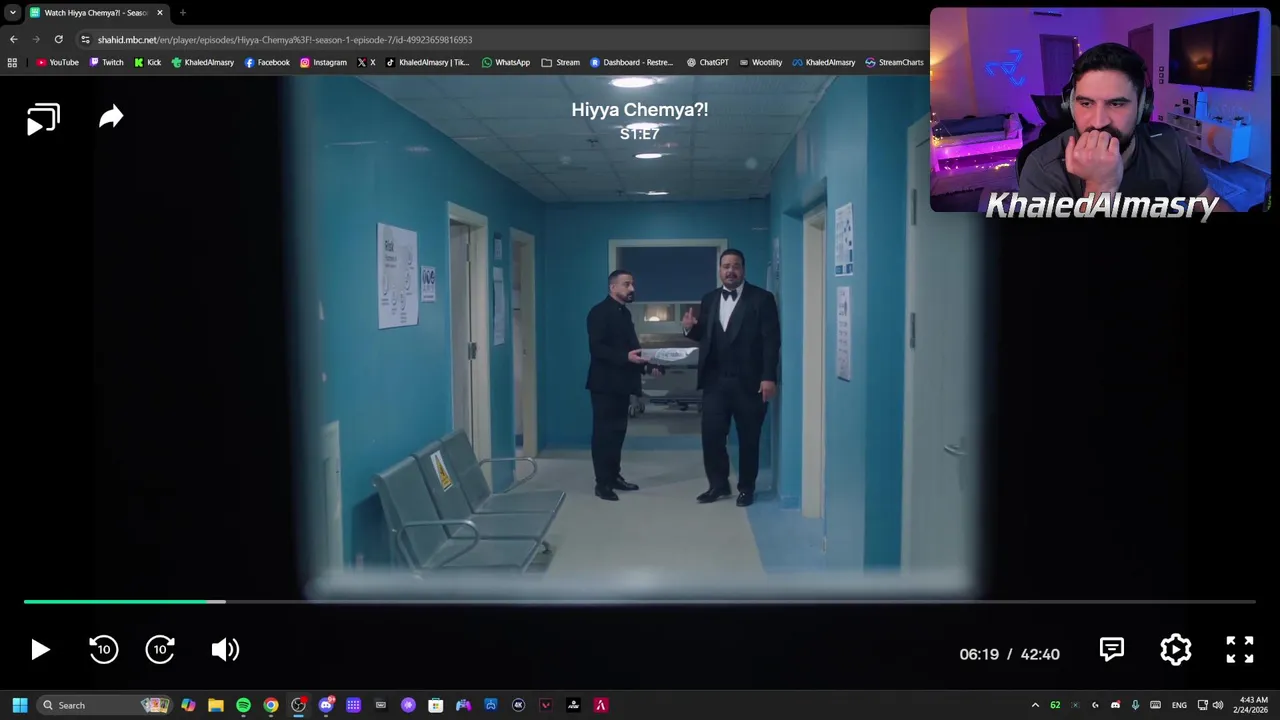The image size is (1280, 720).
Task: Open the Twitch bookmark
Action: click(x=106, y=62)
